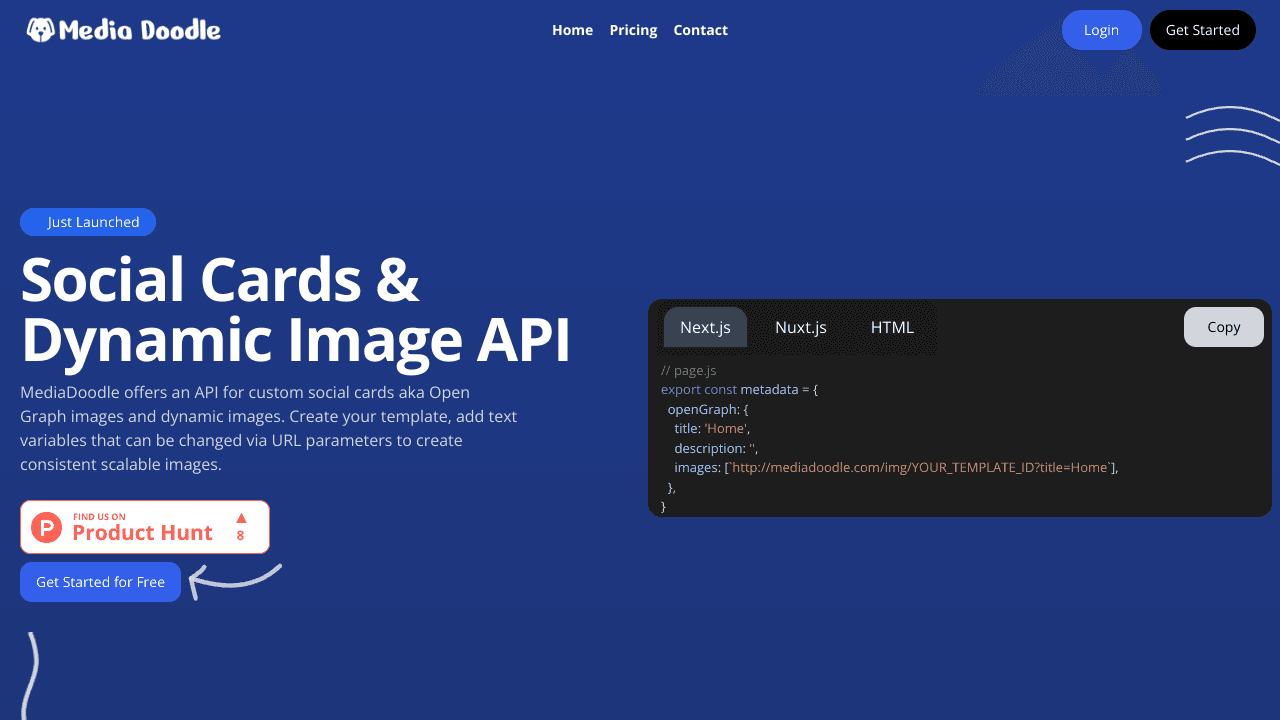Screen dimensions: 1280x720
Task: Click the mediadoodle.com image URL in the code
Action: pyautogui.click(x=919, y=467)
